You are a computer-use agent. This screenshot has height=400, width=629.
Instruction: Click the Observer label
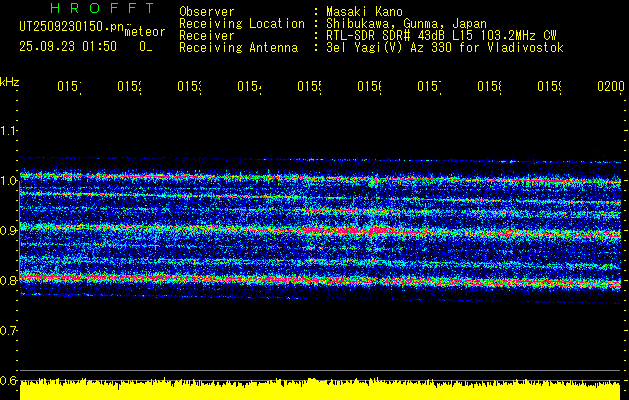(x=207, y=11)
